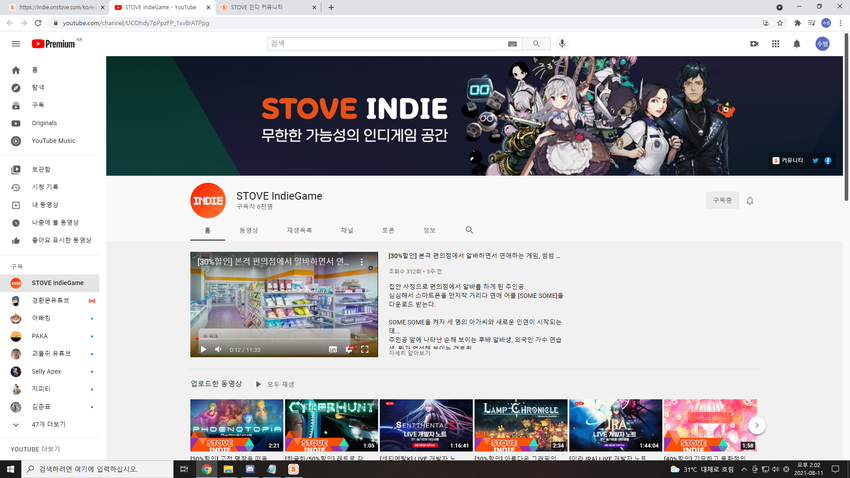Toggle fullscreen on the featured video
Image resolution: width=850 pixels, height=478 pixels.
pyautogui.click(x=365, y=350)
